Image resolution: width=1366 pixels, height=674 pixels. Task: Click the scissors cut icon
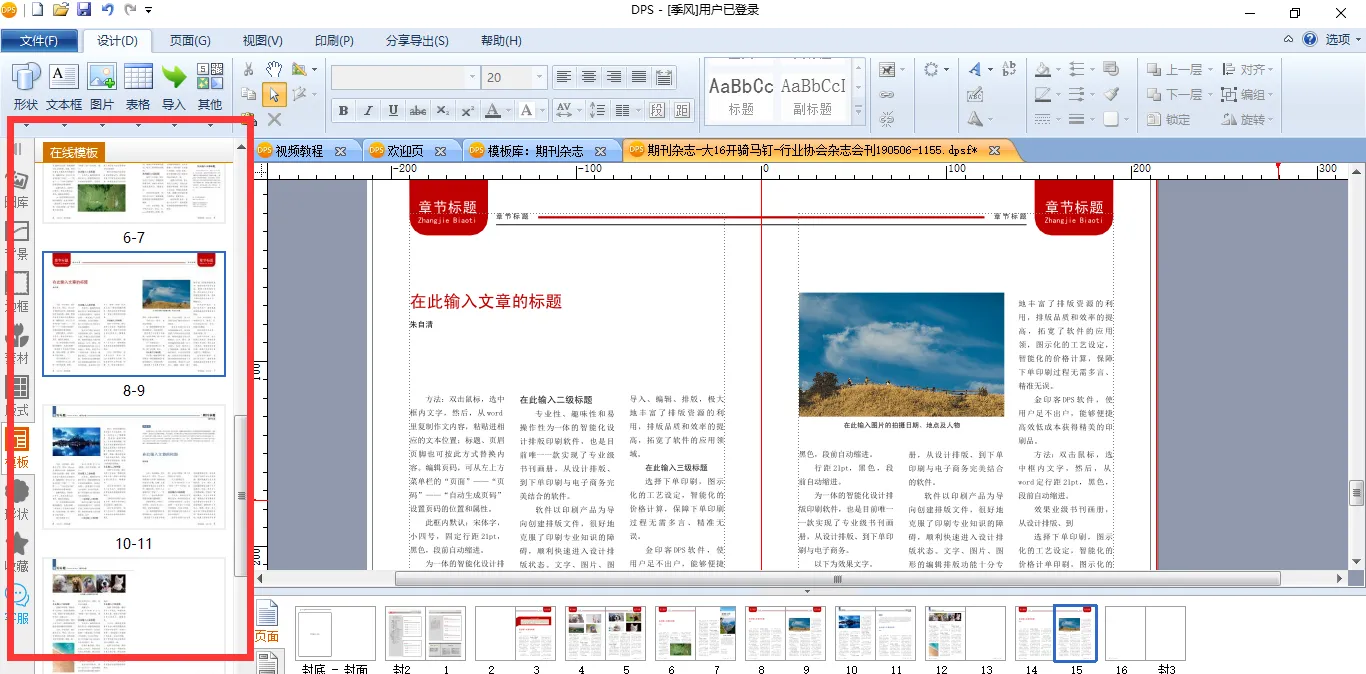(x=248, y=69)
